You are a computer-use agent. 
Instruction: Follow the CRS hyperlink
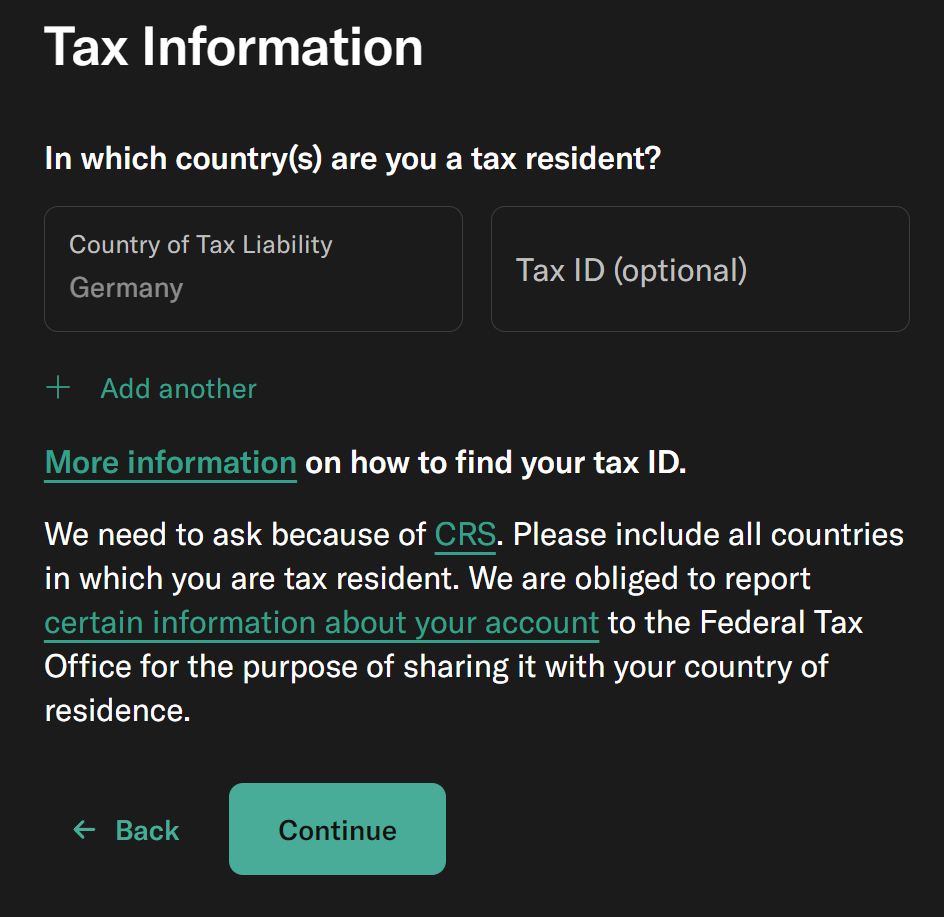pyautogui.click(x=465, y=535)
